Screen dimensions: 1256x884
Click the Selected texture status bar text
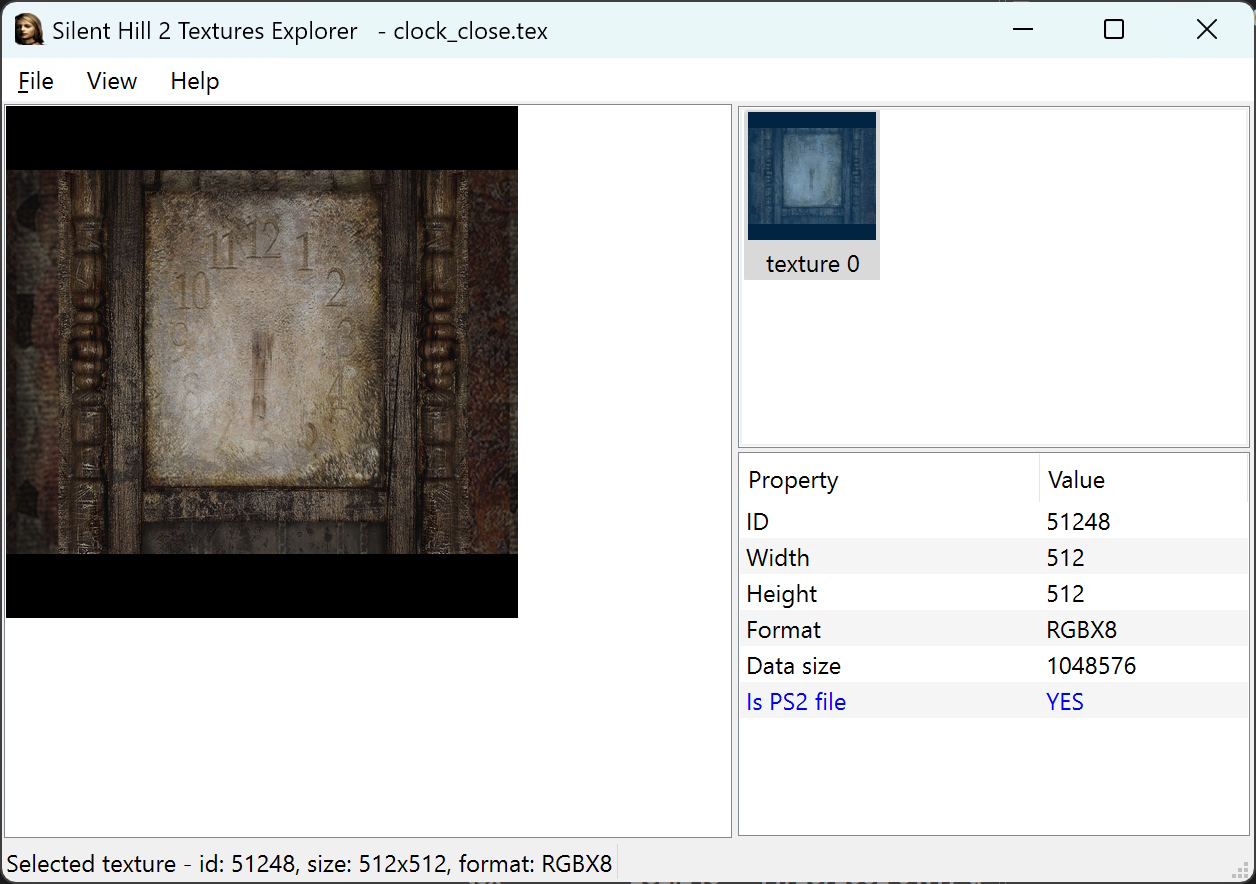coord(309,863)
